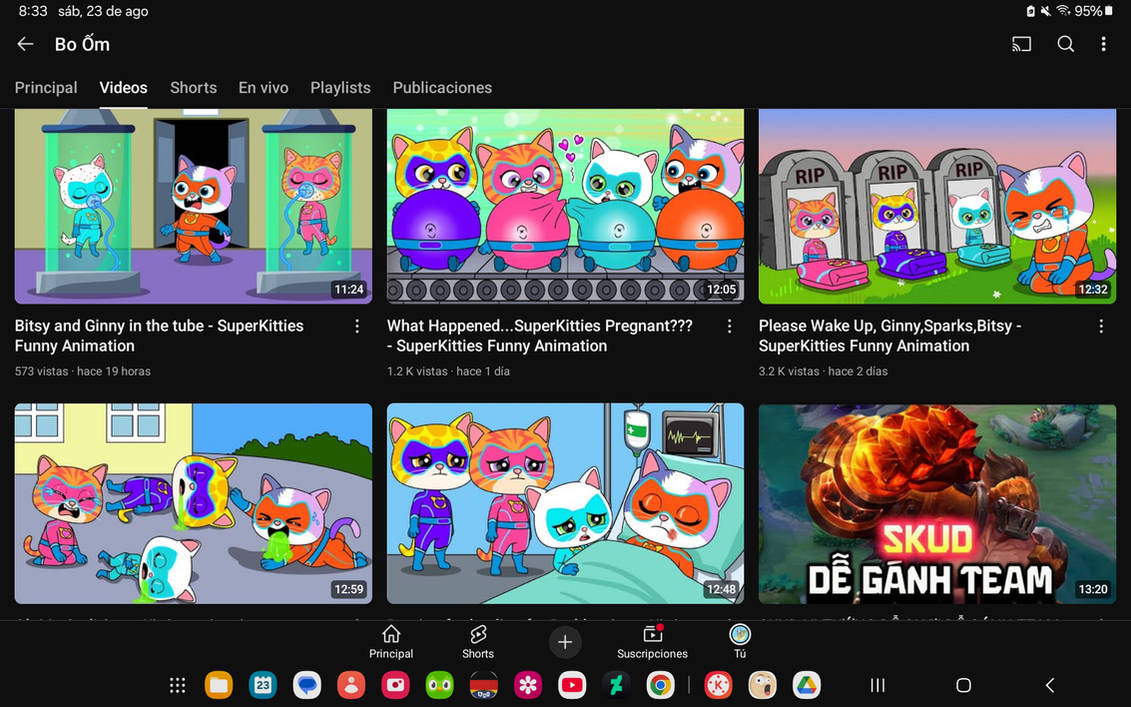1131x707 pixels.
Task: Tap '3.2 K vistas · hace 2 días' text
Action: pyautogui.click(x=823, y=372)
